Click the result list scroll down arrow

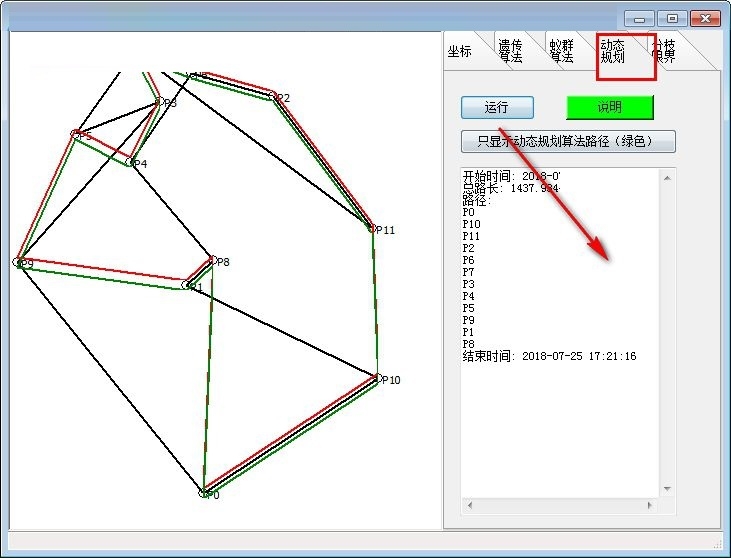coord(667,489)
